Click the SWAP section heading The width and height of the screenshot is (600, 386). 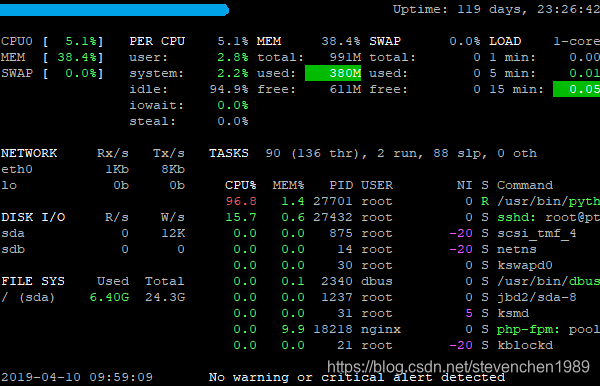tap(385, 41)
